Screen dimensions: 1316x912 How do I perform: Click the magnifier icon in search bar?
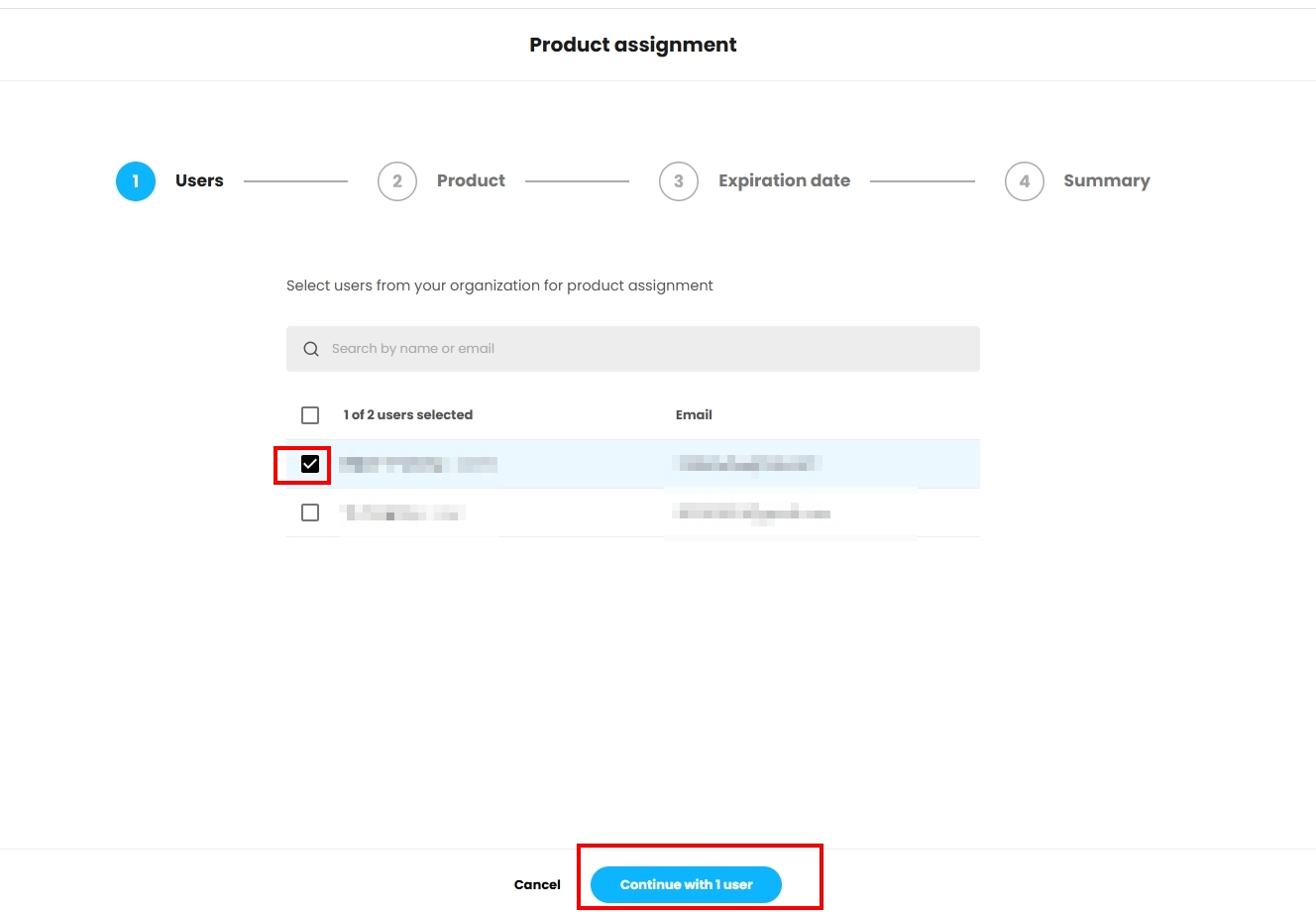coord(311,349)
